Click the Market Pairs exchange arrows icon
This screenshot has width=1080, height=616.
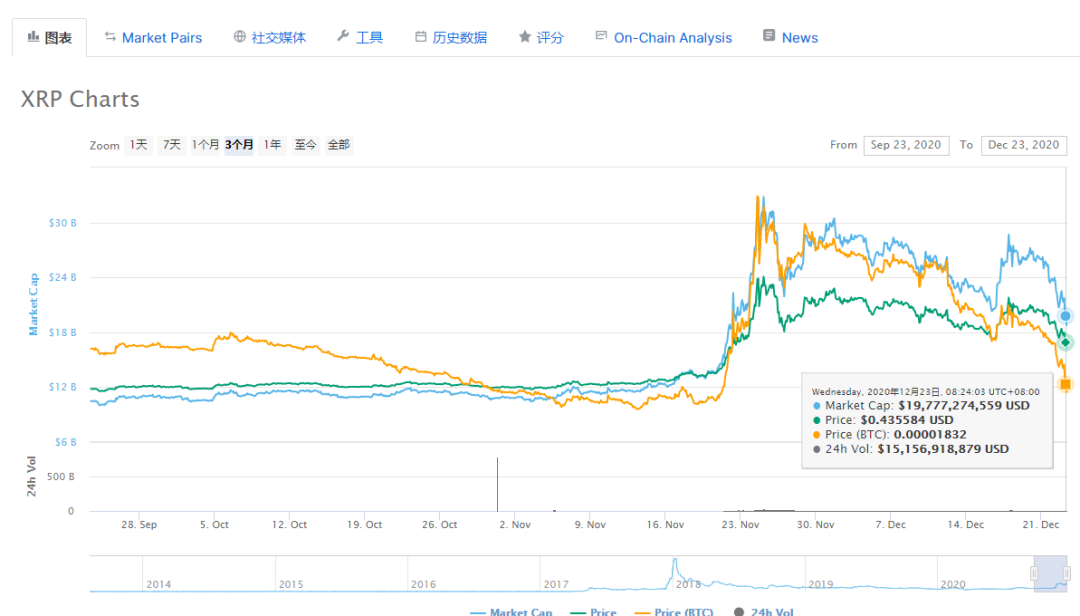110,37
